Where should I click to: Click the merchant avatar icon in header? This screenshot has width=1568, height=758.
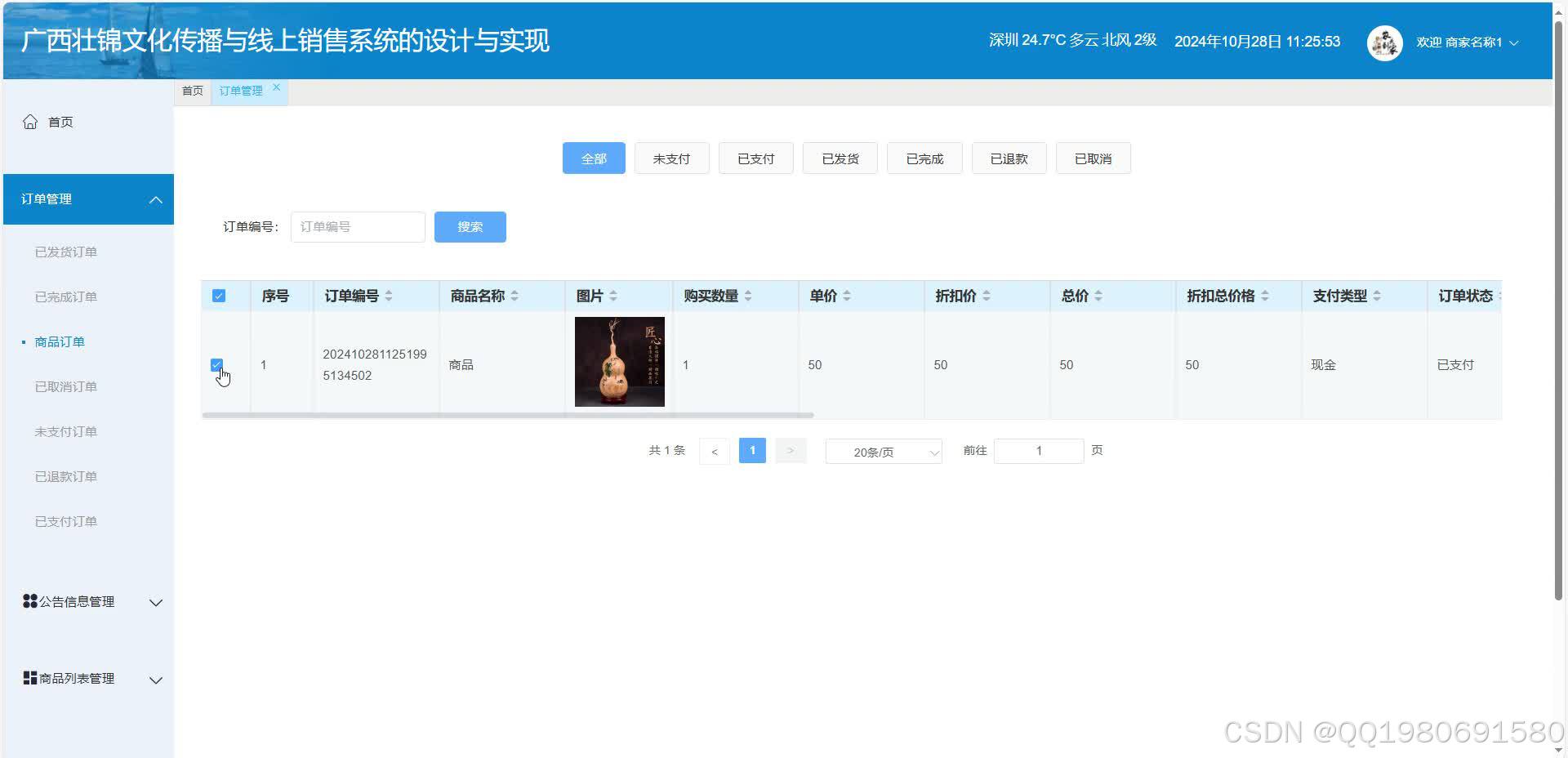(1383, 42)
